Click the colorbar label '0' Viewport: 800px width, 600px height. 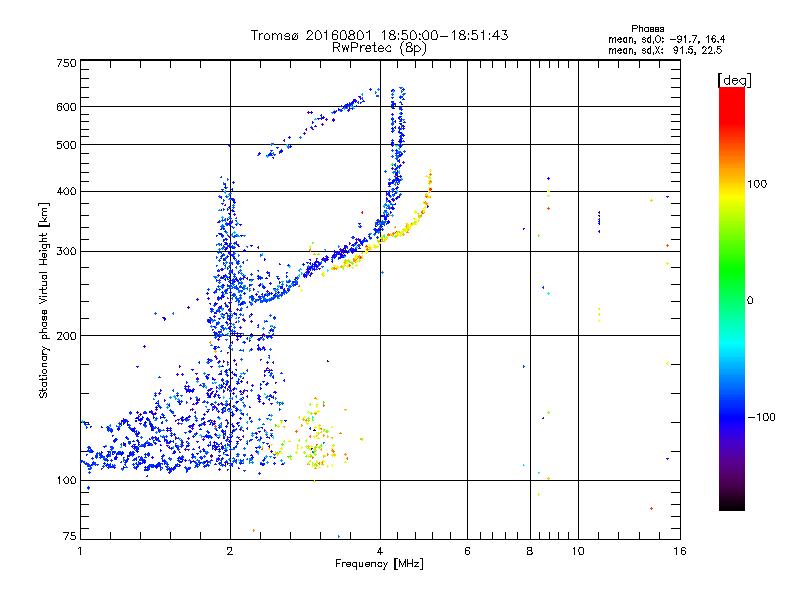750,301
